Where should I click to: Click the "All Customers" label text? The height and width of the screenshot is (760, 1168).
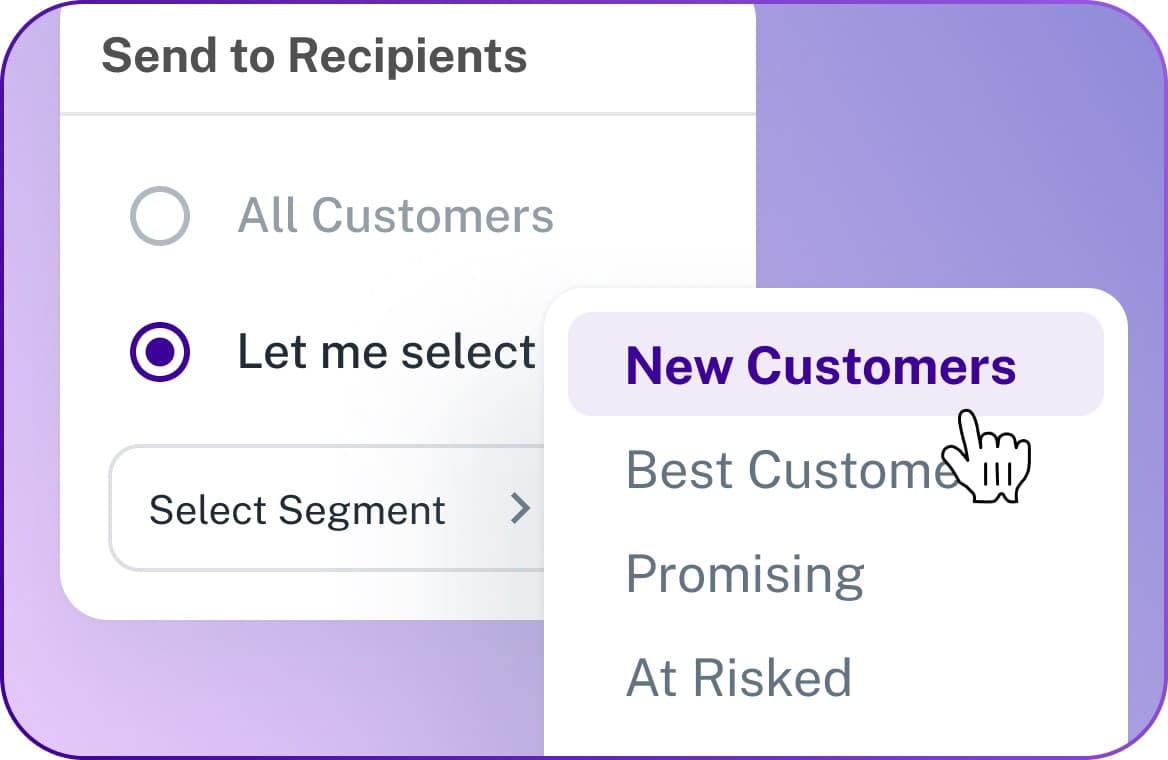click(x=395, y=216)
